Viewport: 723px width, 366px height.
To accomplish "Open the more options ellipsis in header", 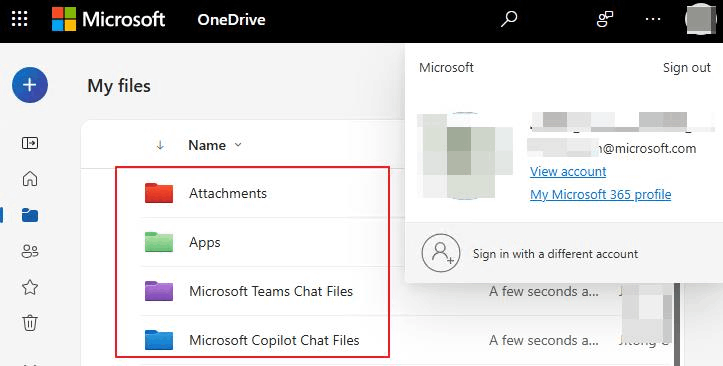I will click(x=653, y=19).
